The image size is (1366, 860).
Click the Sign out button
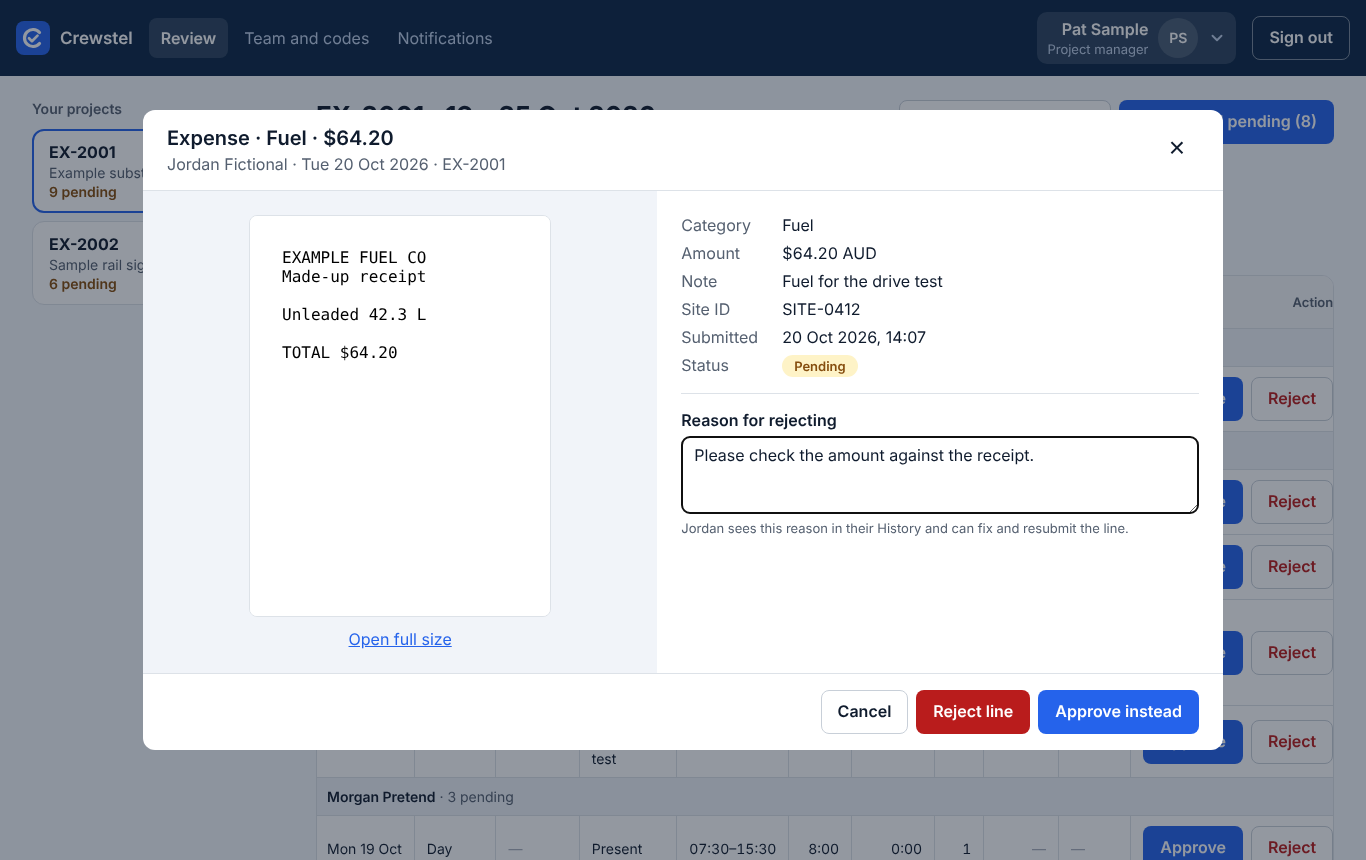[1301, 38]
